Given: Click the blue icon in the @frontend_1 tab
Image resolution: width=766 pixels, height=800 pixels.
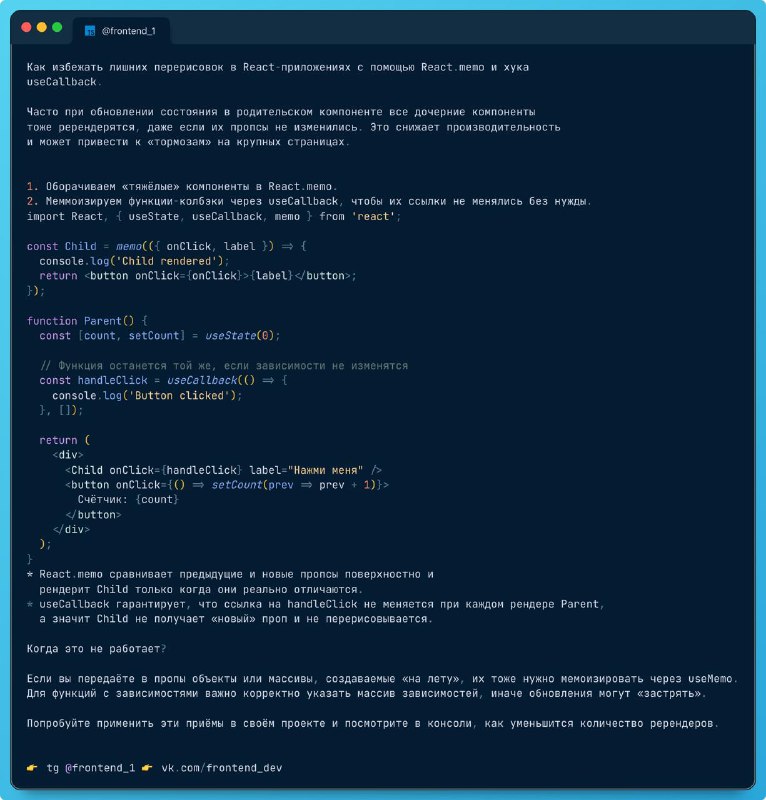Looking at the screenshot, I should tap(90, 31).
